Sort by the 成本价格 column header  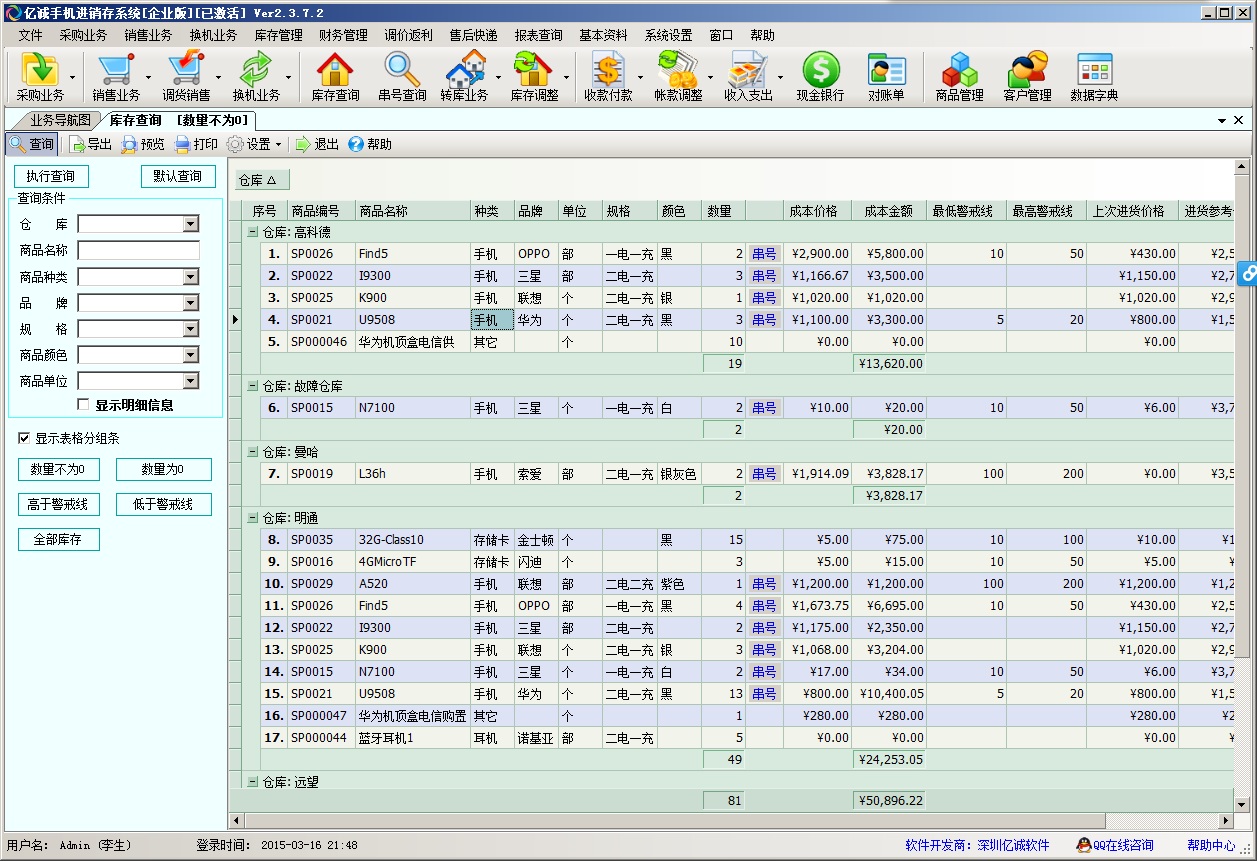click(818, 211)
